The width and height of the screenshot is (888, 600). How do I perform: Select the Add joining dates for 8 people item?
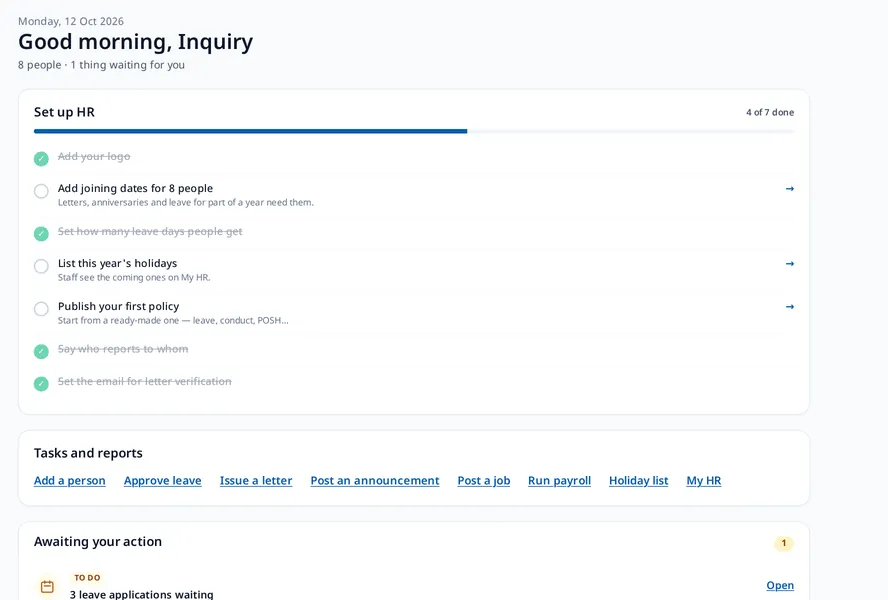[414, 194]
